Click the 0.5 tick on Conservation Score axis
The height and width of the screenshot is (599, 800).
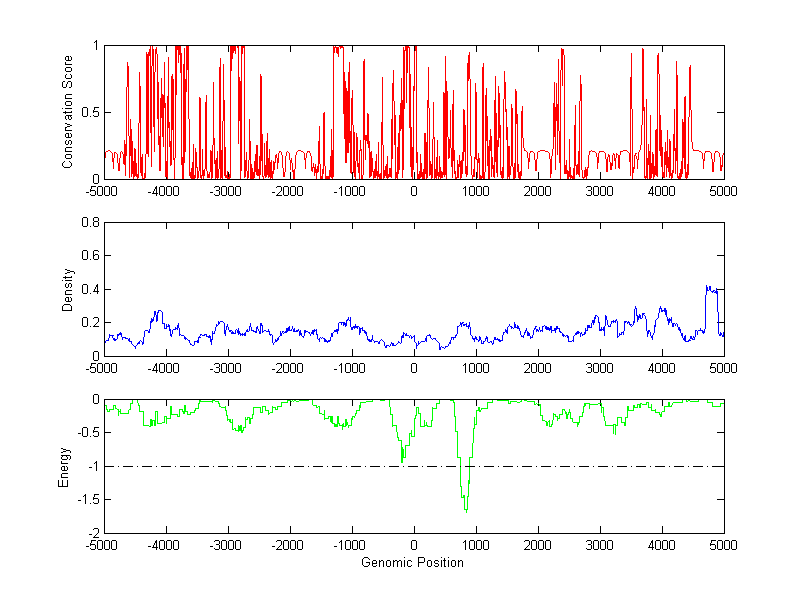tap(89, 112)
